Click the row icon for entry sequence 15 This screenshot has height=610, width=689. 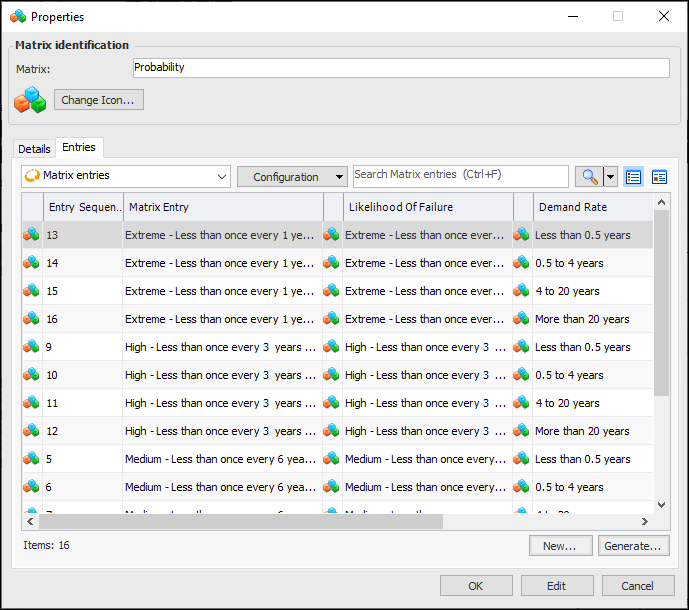[31, 291]
